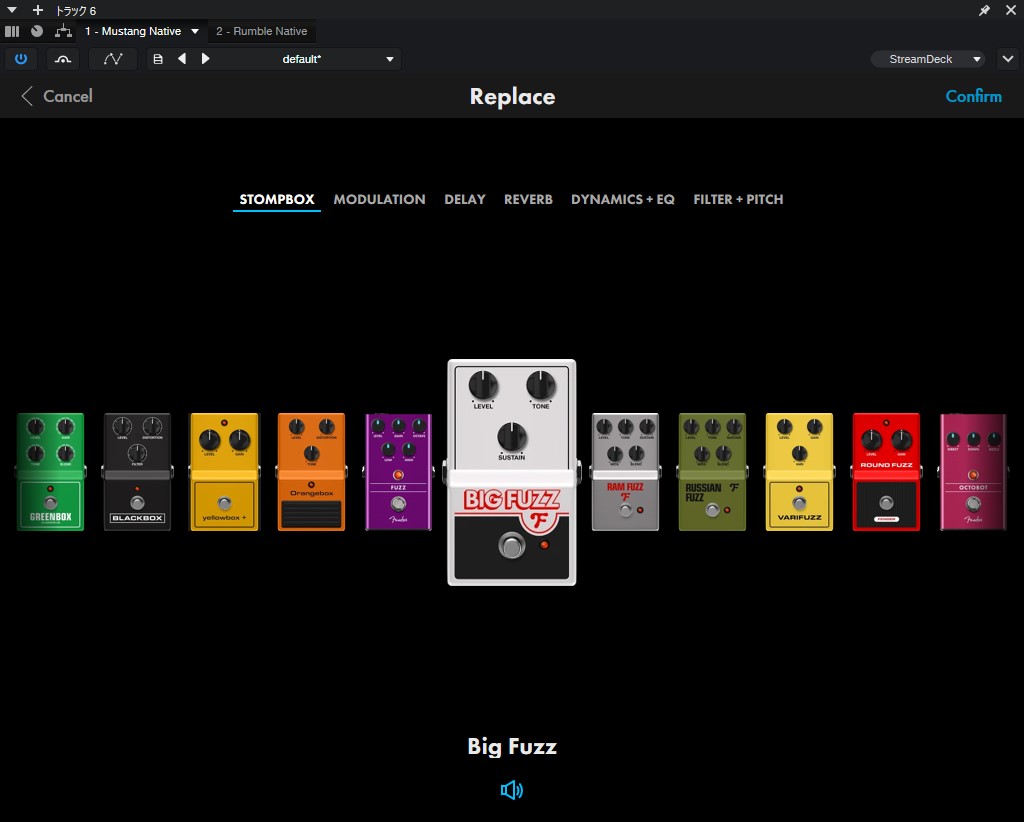Open the automation curve icon
Screen dimensions: 1024x822
[x=113, y=59]
